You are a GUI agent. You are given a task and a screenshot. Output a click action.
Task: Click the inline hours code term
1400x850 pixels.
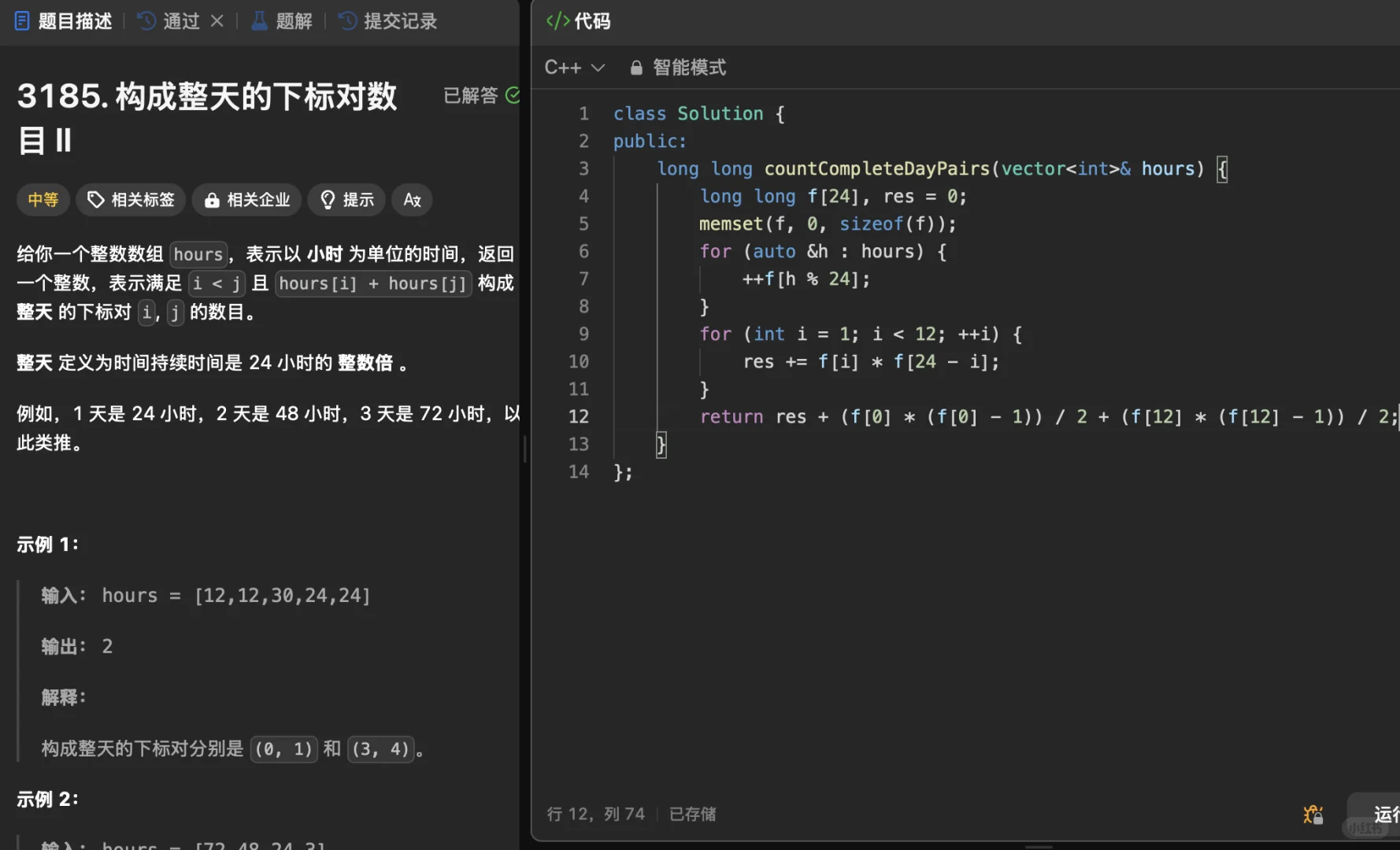pos(198,254)
